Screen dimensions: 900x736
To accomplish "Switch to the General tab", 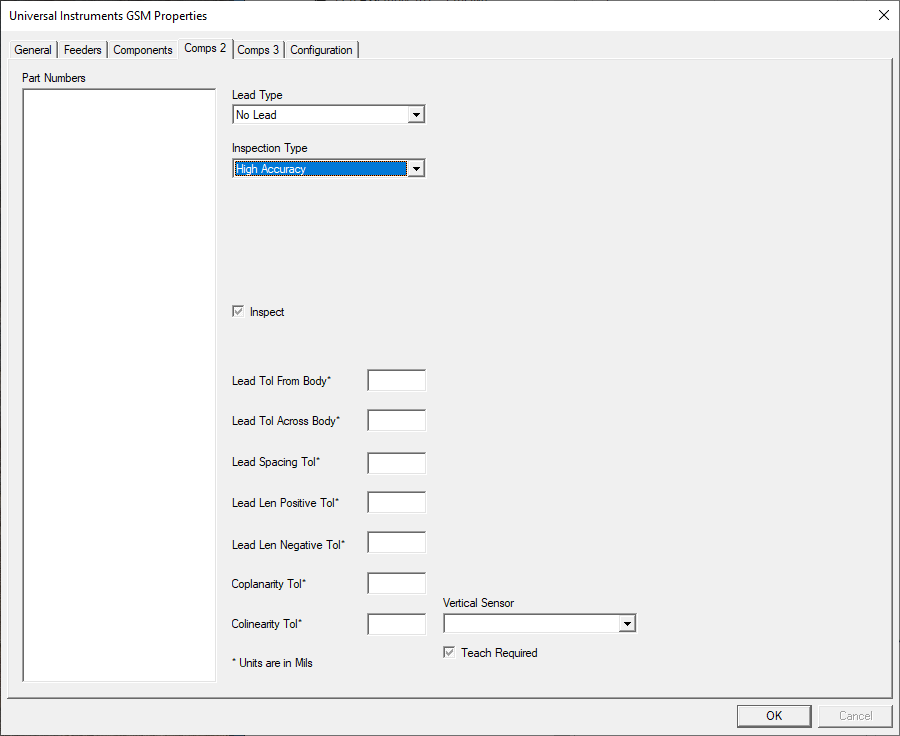I will (32, 49).
